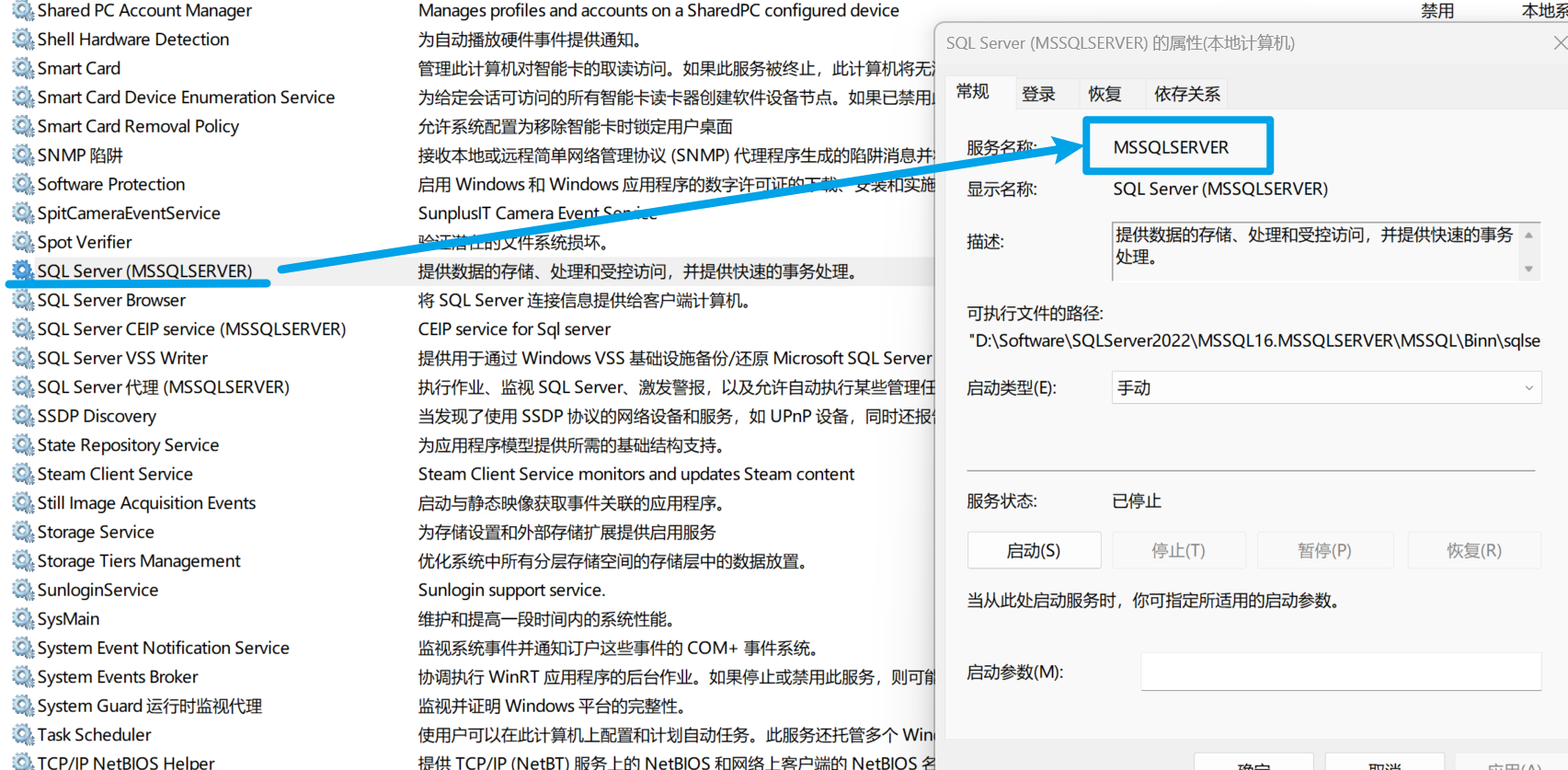Select Smart Card Removal Policy service

(x=138, y=126)
